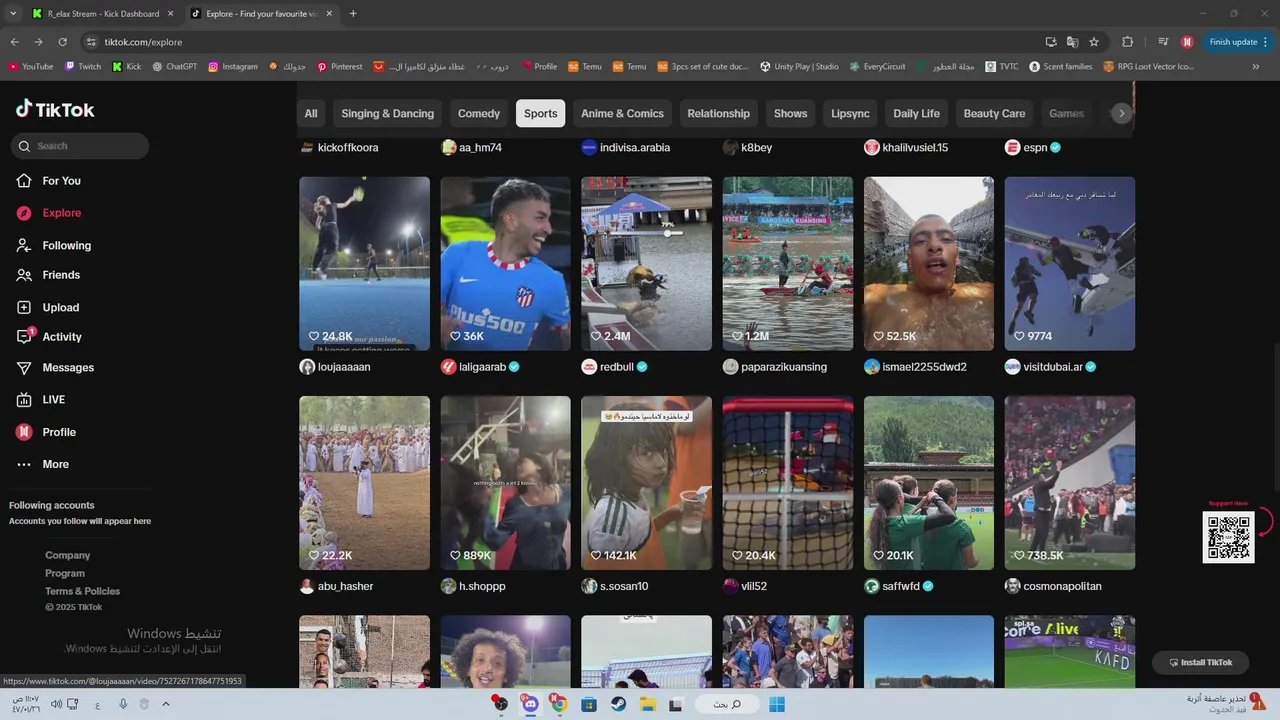Open abu_hasher's video with 22.2K likes

[x=364, y=483]
